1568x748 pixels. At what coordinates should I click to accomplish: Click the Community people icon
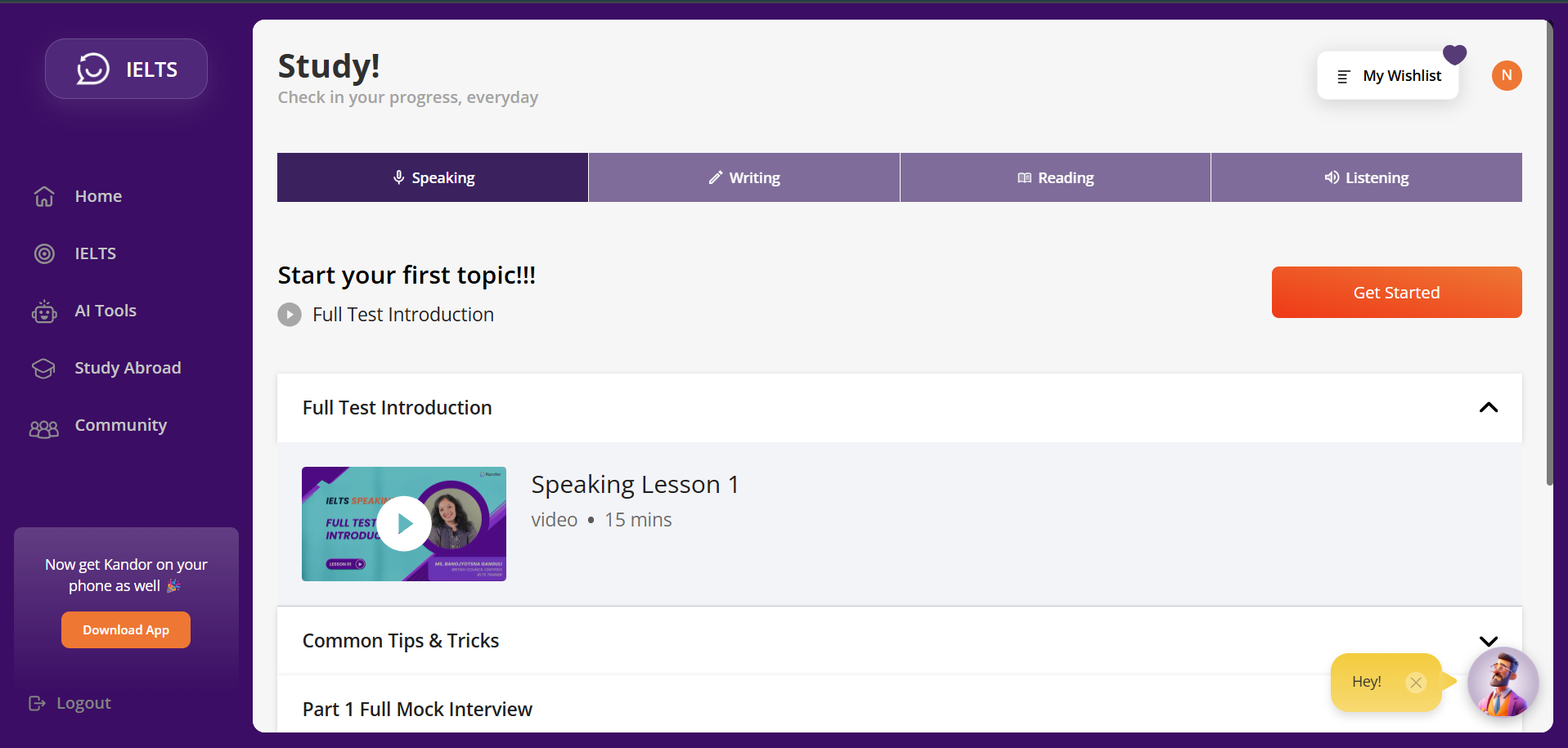44,428
